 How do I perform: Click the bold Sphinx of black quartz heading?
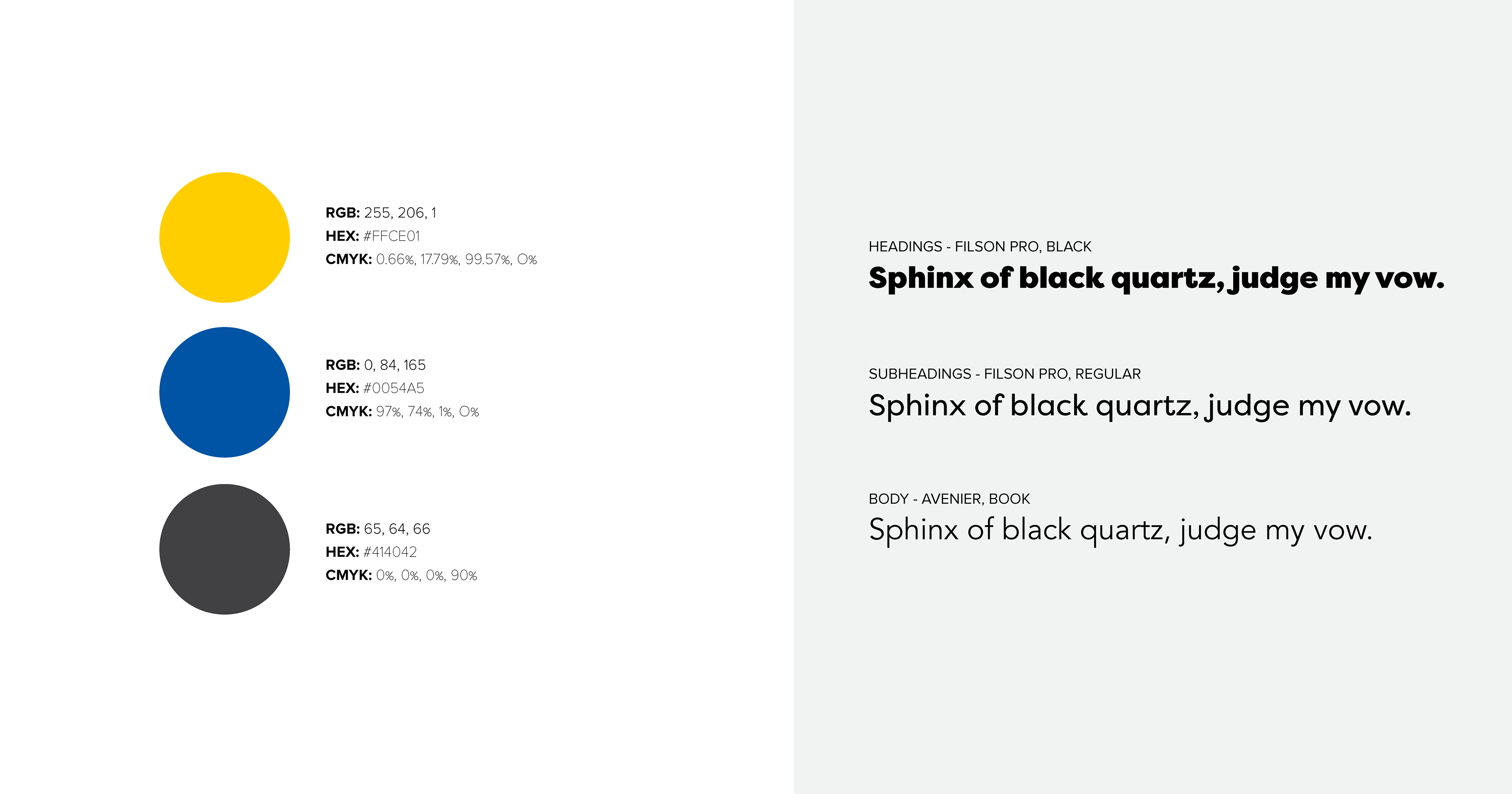point(1156,279)
